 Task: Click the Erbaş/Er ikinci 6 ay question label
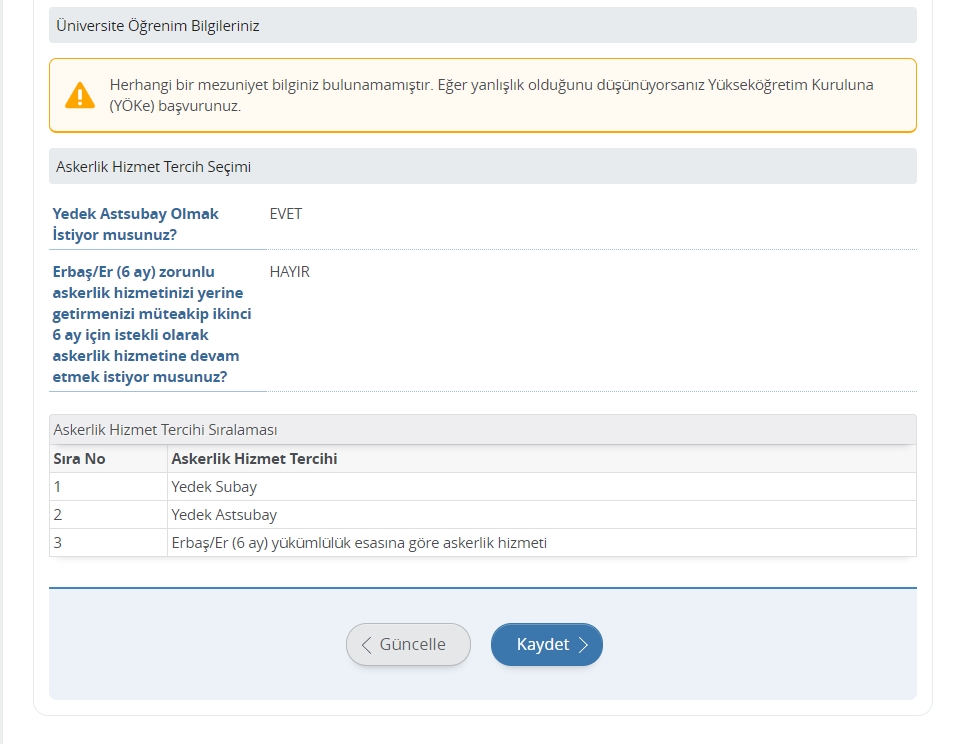(152, 324)
